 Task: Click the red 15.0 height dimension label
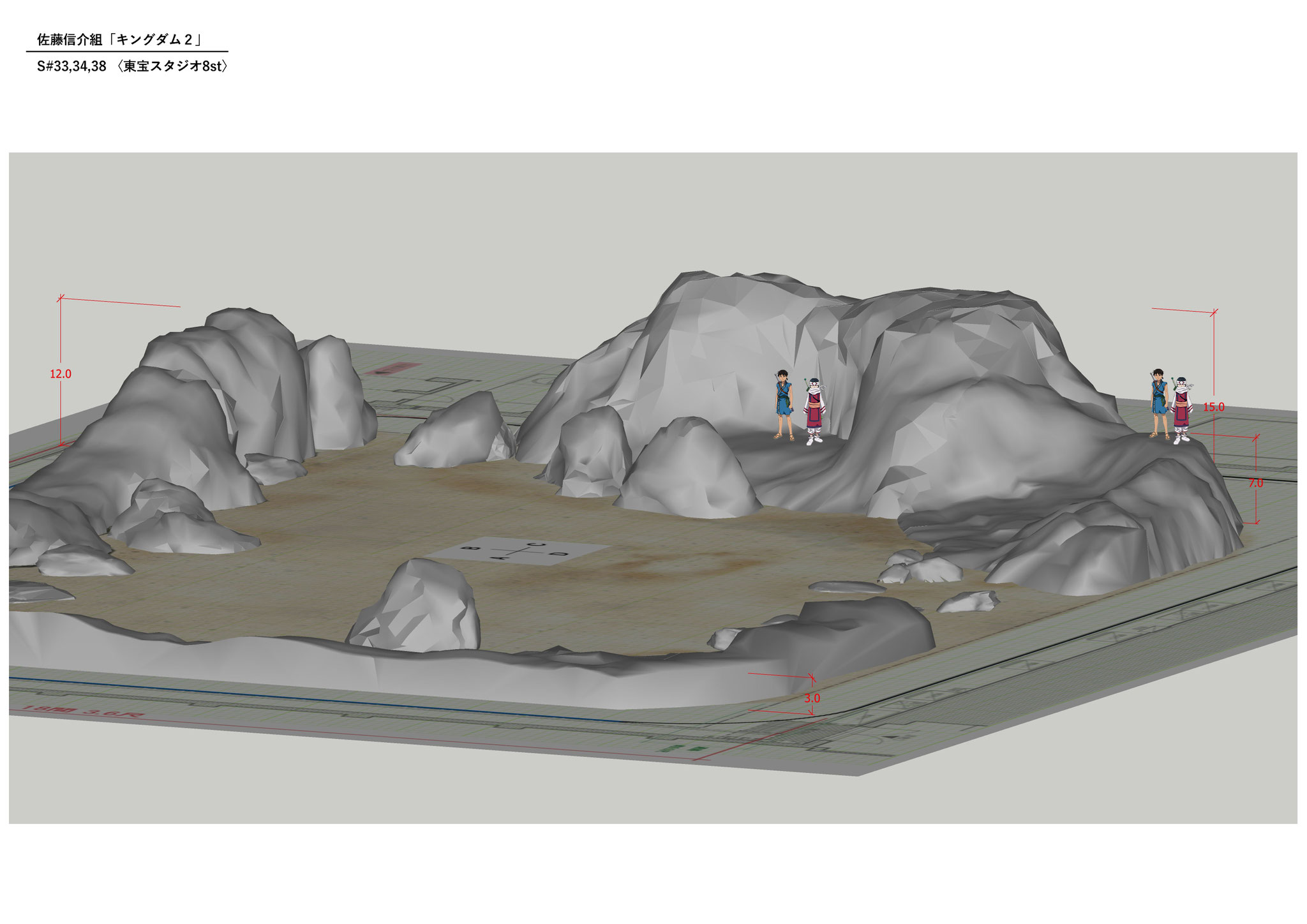(1213, 406)
